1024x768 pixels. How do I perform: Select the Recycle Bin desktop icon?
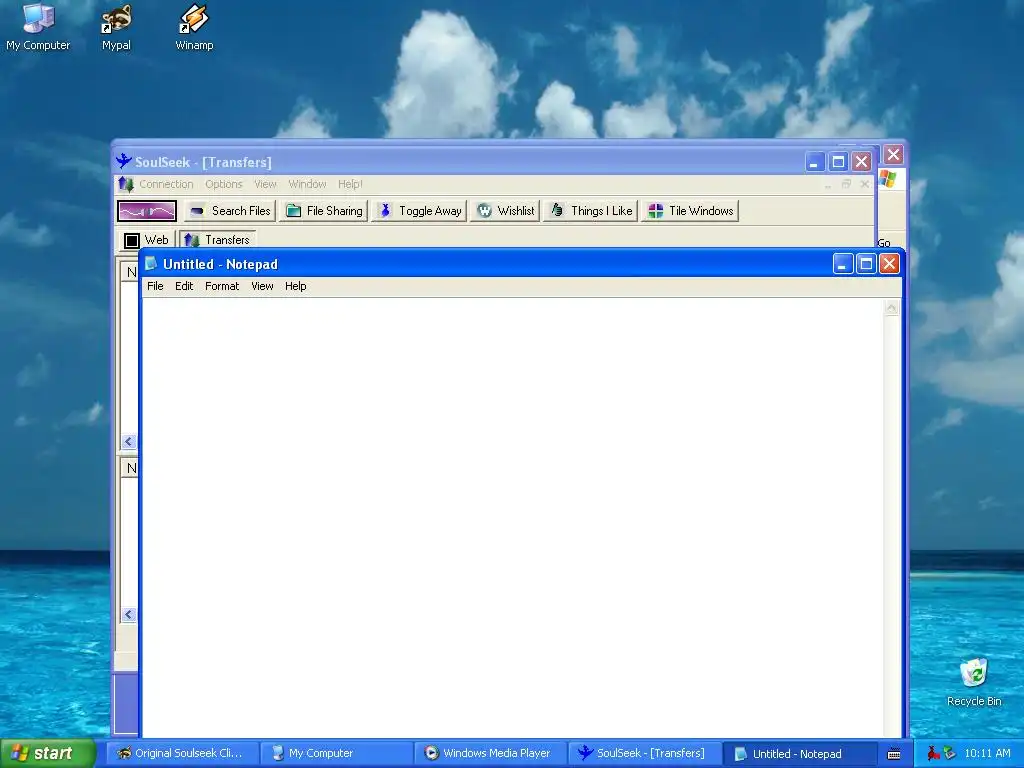pos(974,682)
